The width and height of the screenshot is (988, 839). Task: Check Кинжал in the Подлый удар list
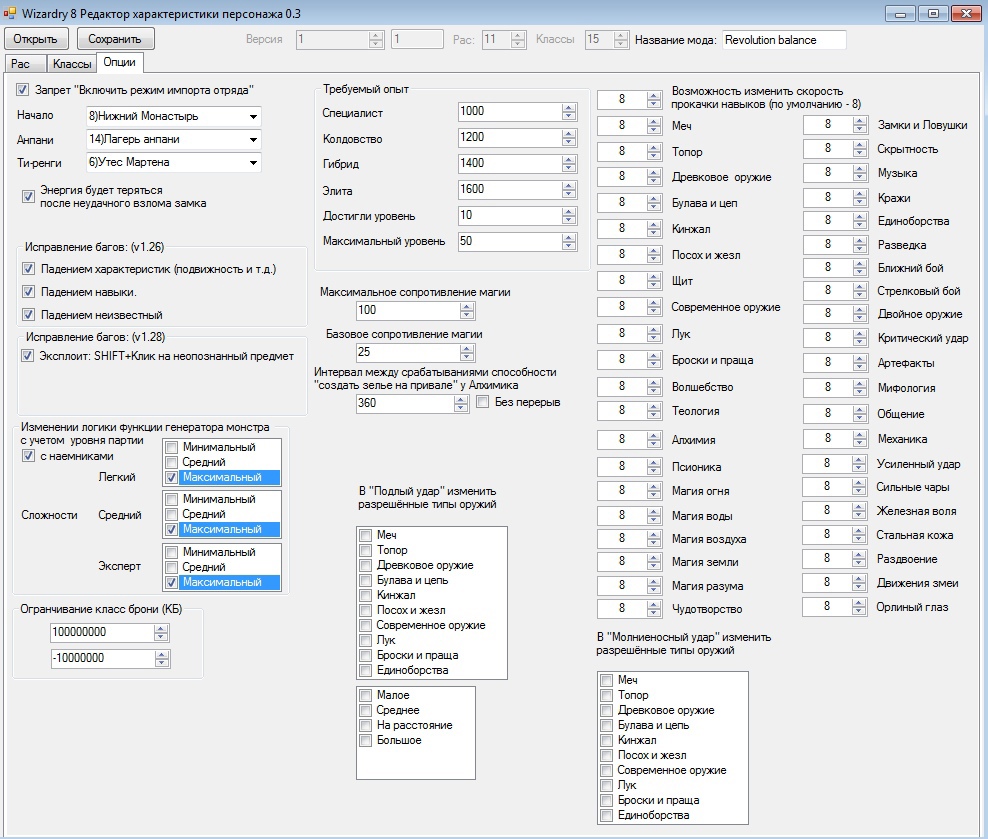point(366,595)
